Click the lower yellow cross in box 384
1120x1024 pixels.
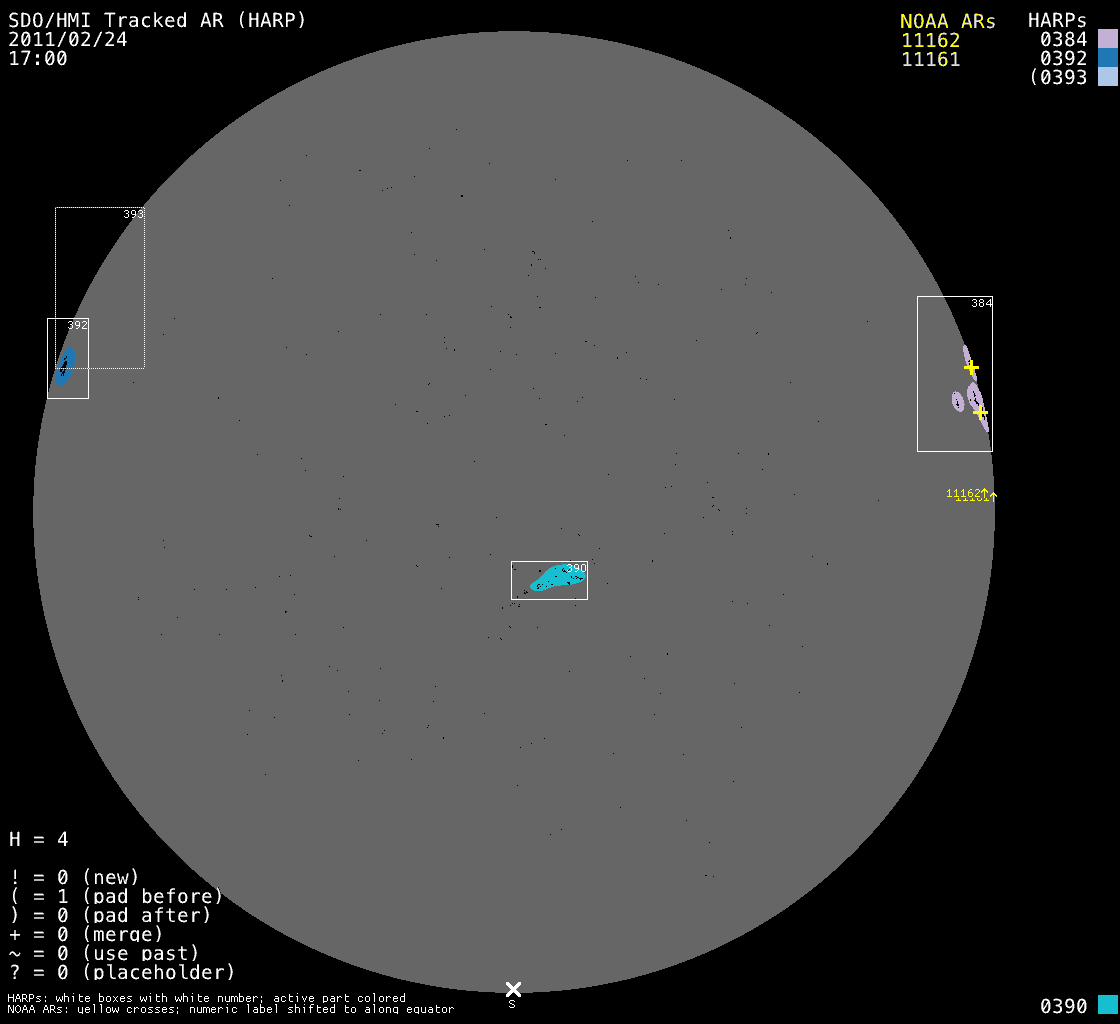tap(980, 412)
